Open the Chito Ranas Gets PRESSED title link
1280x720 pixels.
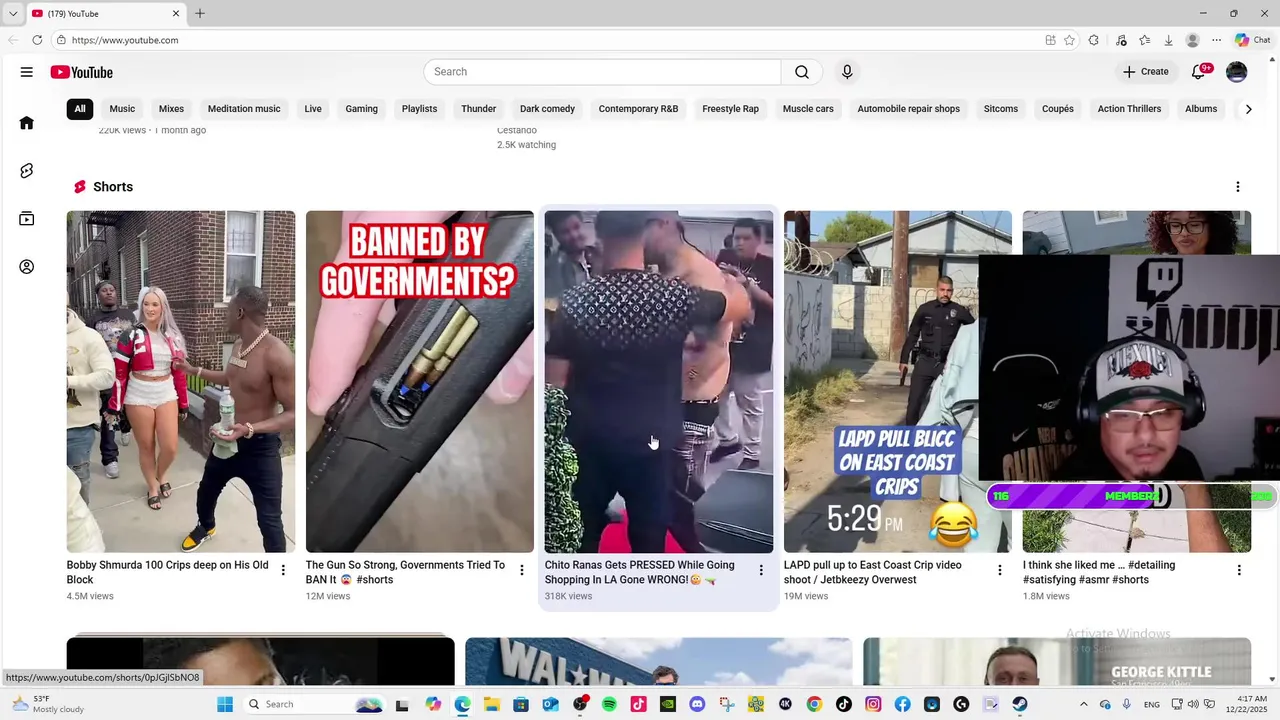point(640,572)
